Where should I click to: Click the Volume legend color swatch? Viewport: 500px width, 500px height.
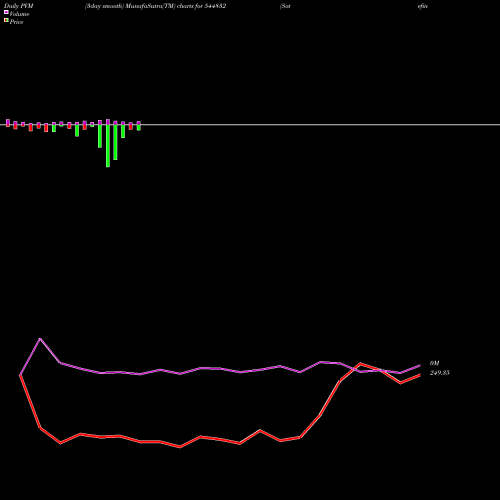point(6,12)
